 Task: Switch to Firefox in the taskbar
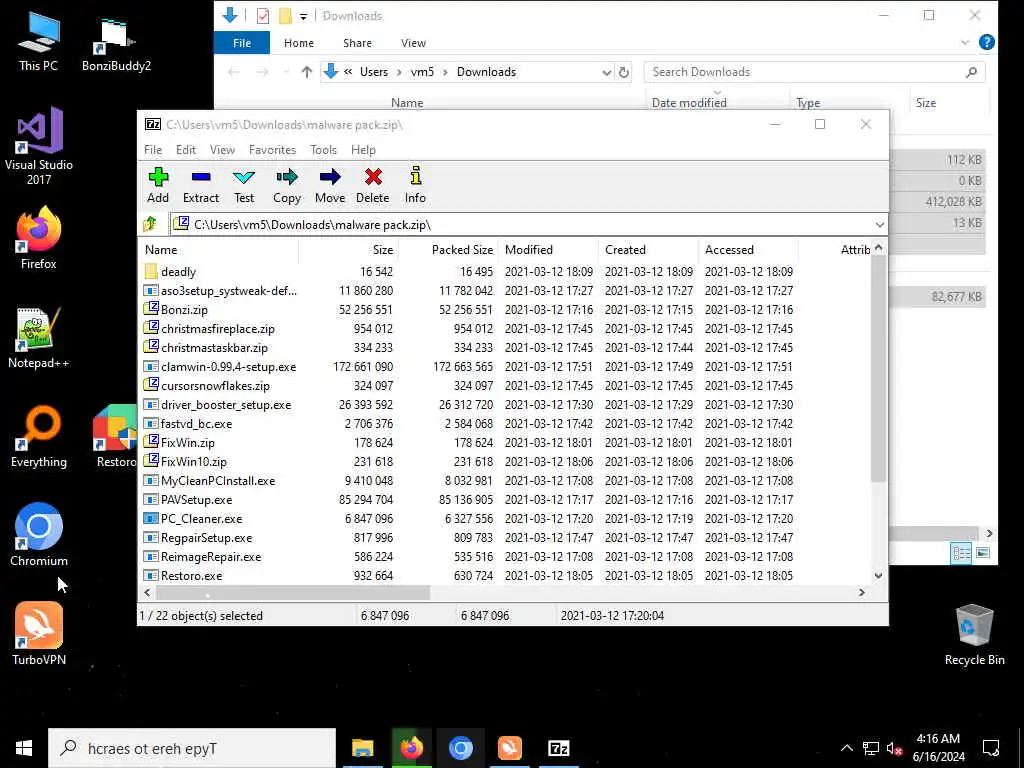pyautogui.click(x=411, y=748)
